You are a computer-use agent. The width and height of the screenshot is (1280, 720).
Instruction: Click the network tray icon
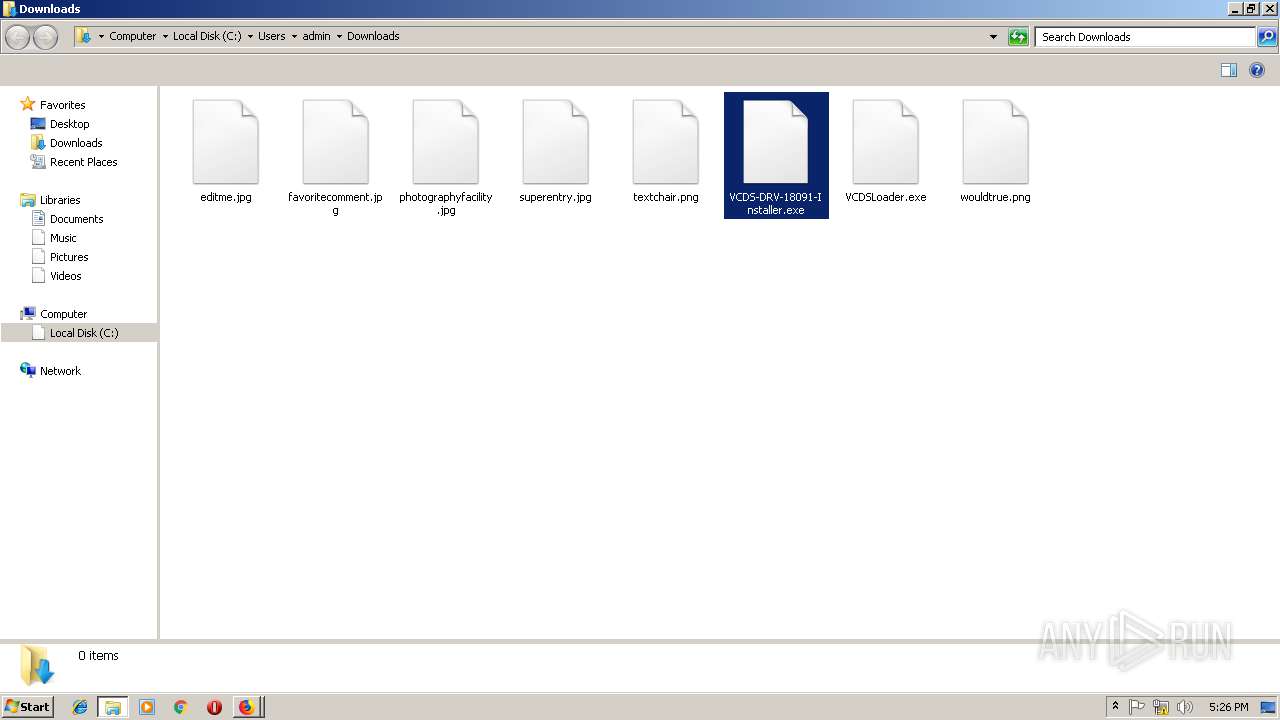point(1161,707)
